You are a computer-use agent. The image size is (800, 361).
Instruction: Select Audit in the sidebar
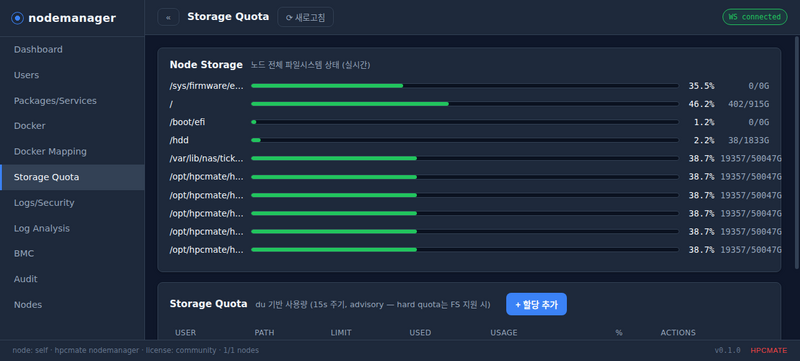click(72, 279)
